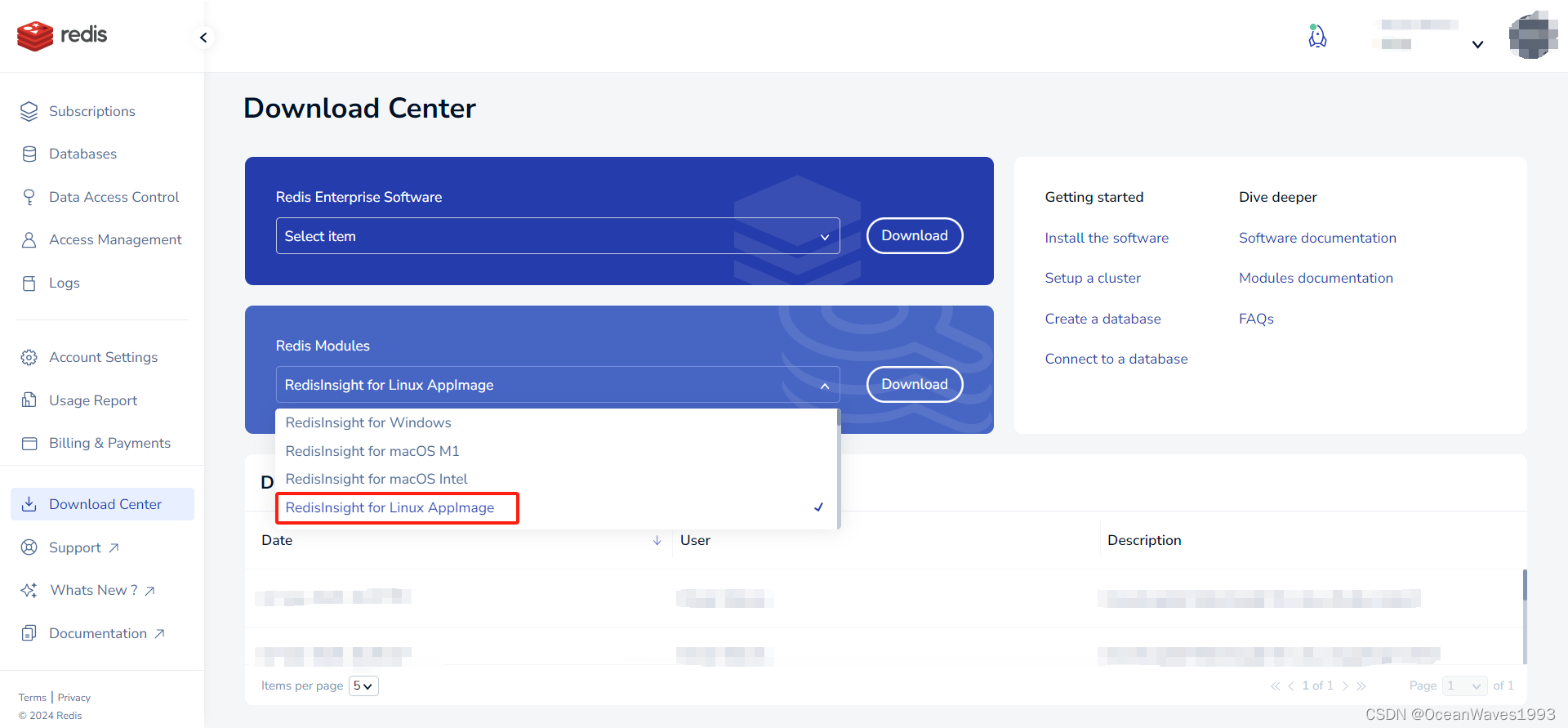Sort by the Date column arrow

tap(657, 540)
